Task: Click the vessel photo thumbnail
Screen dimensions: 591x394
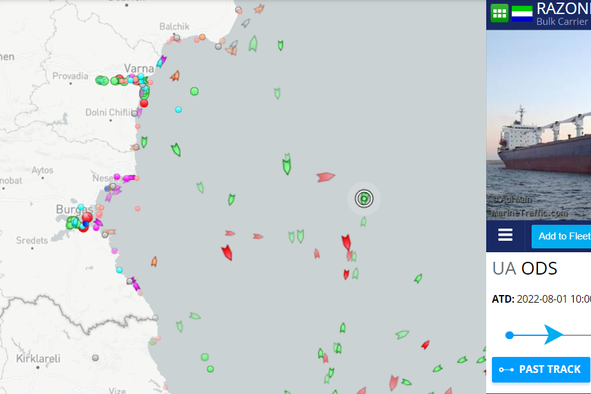Action: coord(539,125)
